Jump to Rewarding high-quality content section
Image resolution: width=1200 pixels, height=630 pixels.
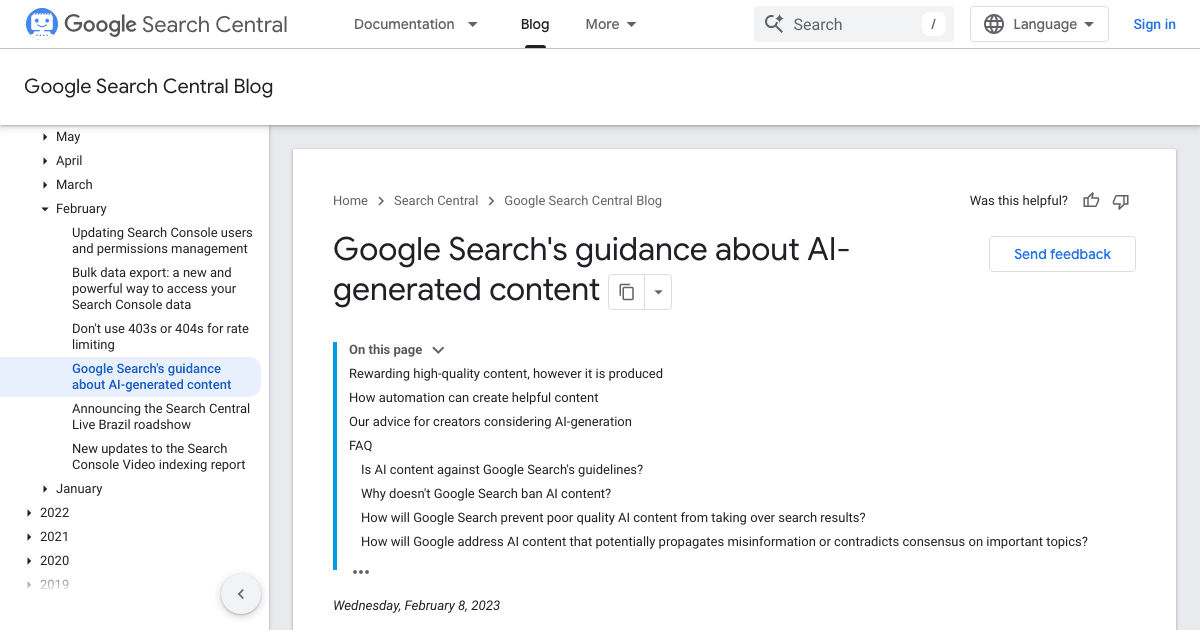click(x=506, y=374)
